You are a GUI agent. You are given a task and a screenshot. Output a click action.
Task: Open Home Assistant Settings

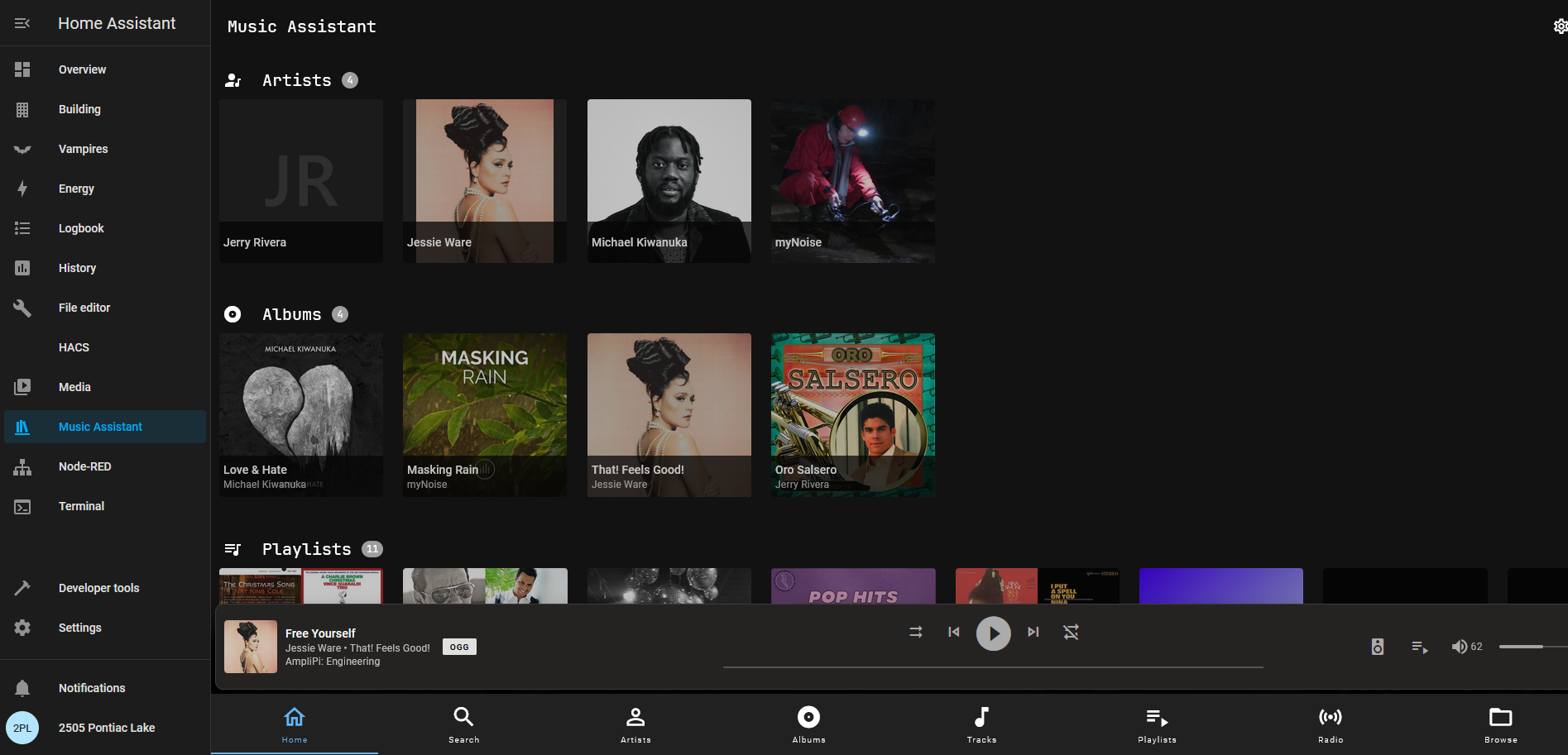(104, 628)
